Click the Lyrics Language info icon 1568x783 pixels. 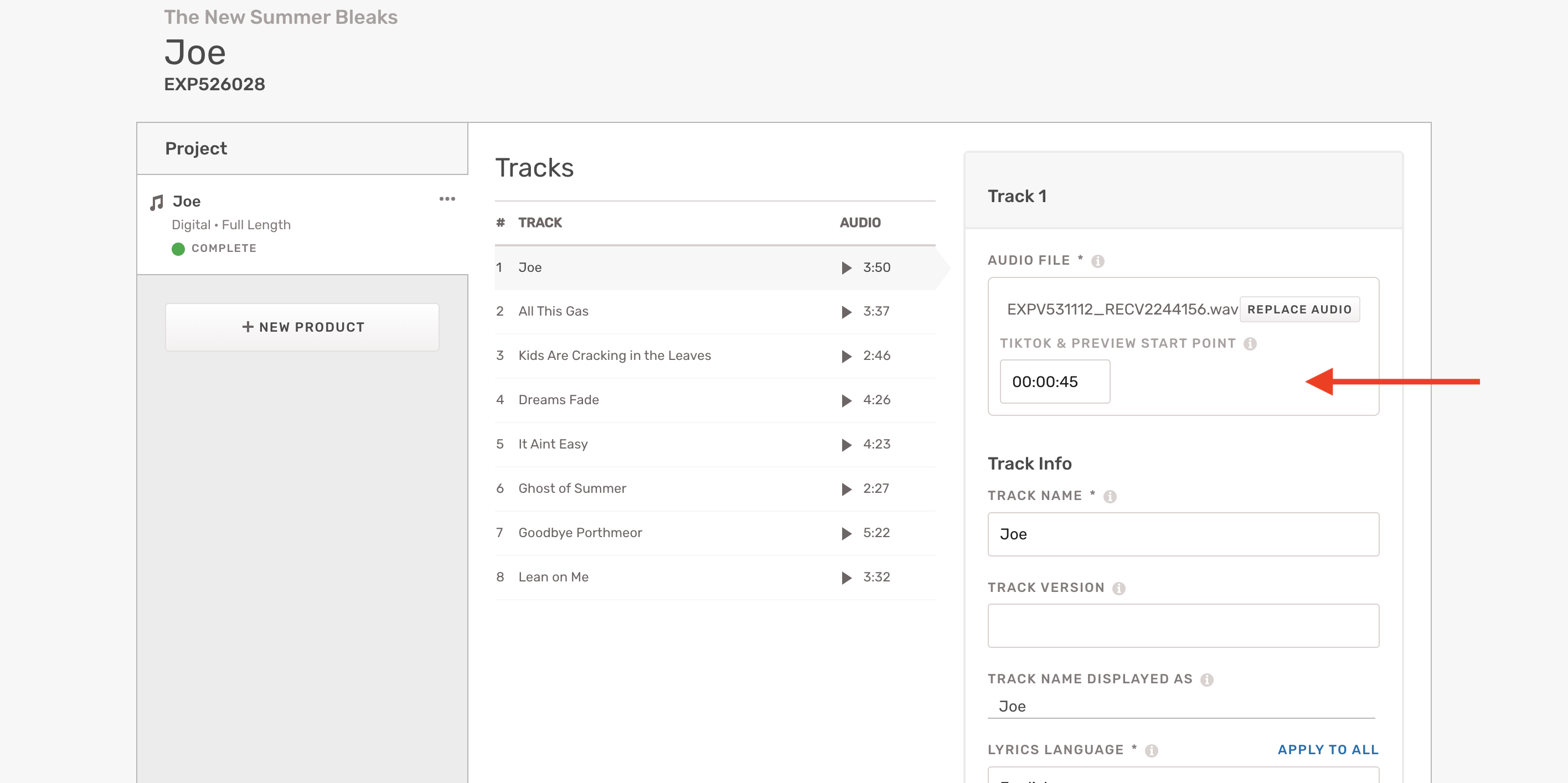tap(1151, 751)
